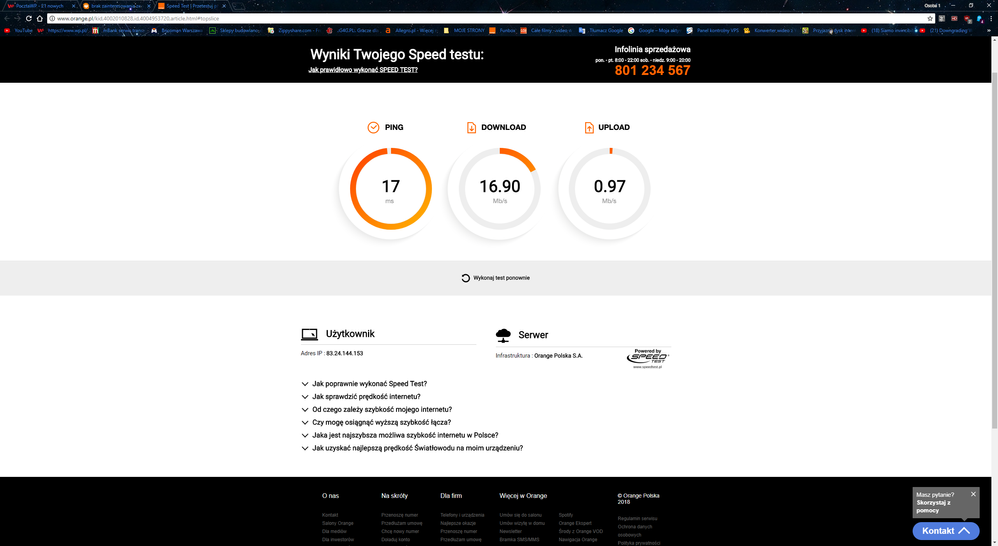Click the reload icon beside Wykonaj test ponownie
Image resolution: width=998 pixels, height=546 pixels.
tap(466, 278)
